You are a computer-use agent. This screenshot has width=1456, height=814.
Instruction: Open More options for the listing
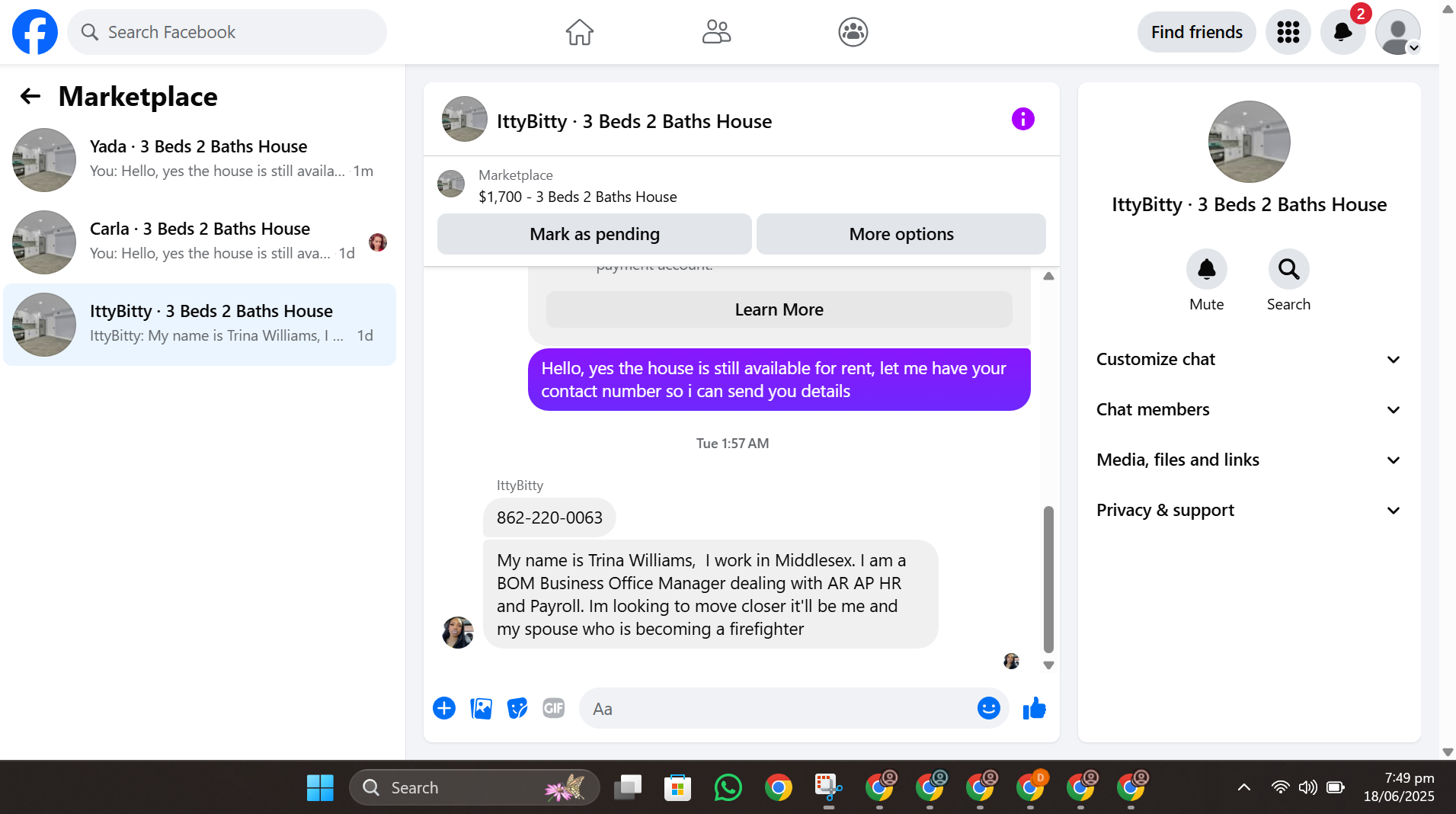click(x=901, y=234)
